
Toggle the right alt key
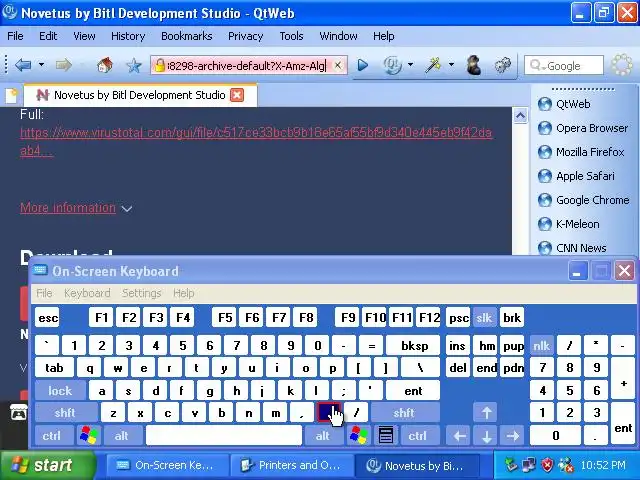point(322,436)
